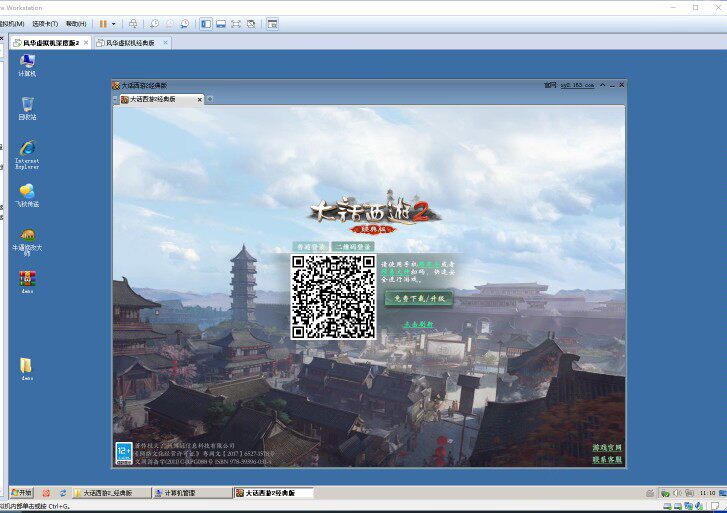
Task: Open the 回收站 recycle bin icon
Action: coord(27,109)
